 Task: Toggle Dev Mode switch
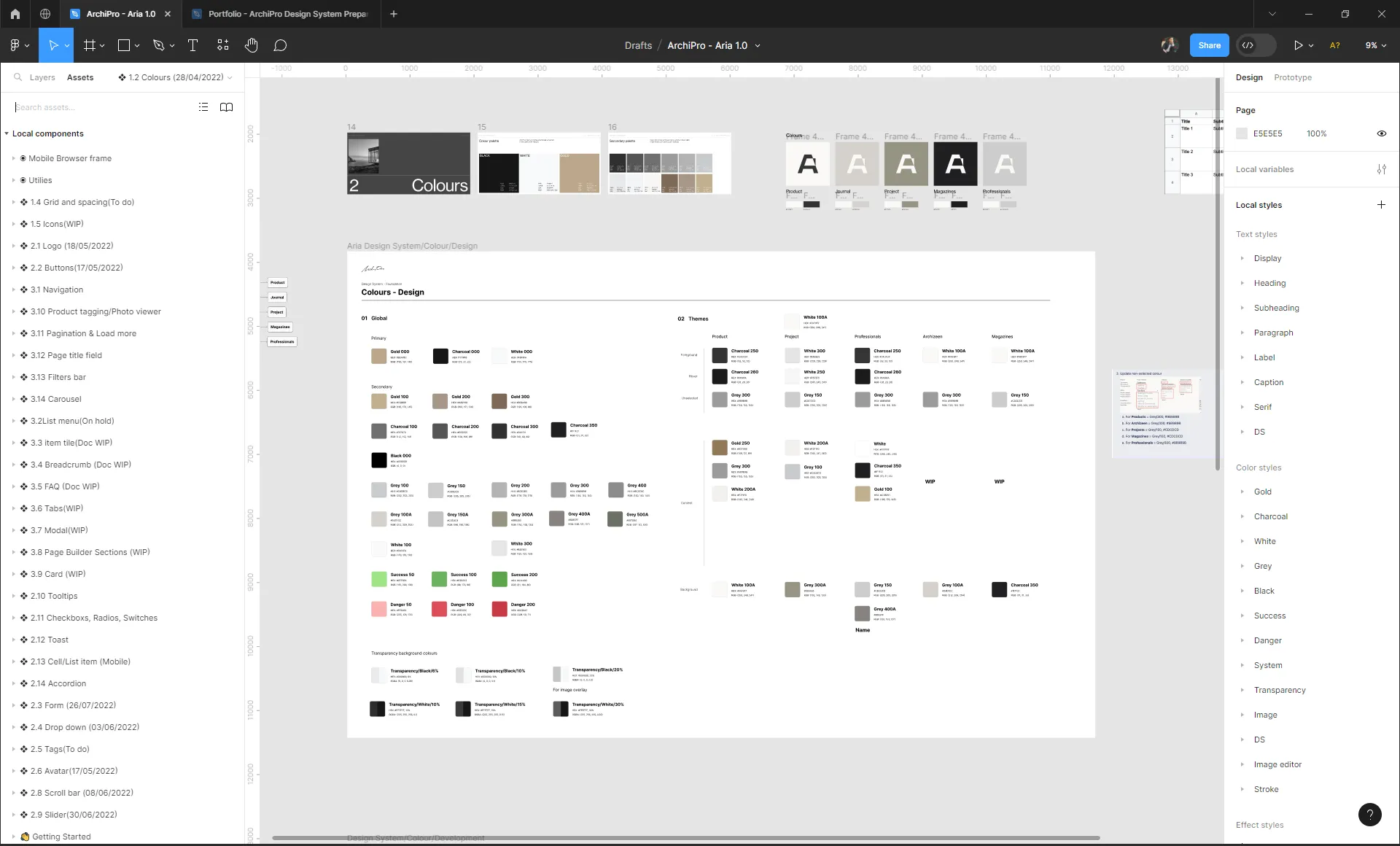pyautogui.click(x=1256, y=45)
